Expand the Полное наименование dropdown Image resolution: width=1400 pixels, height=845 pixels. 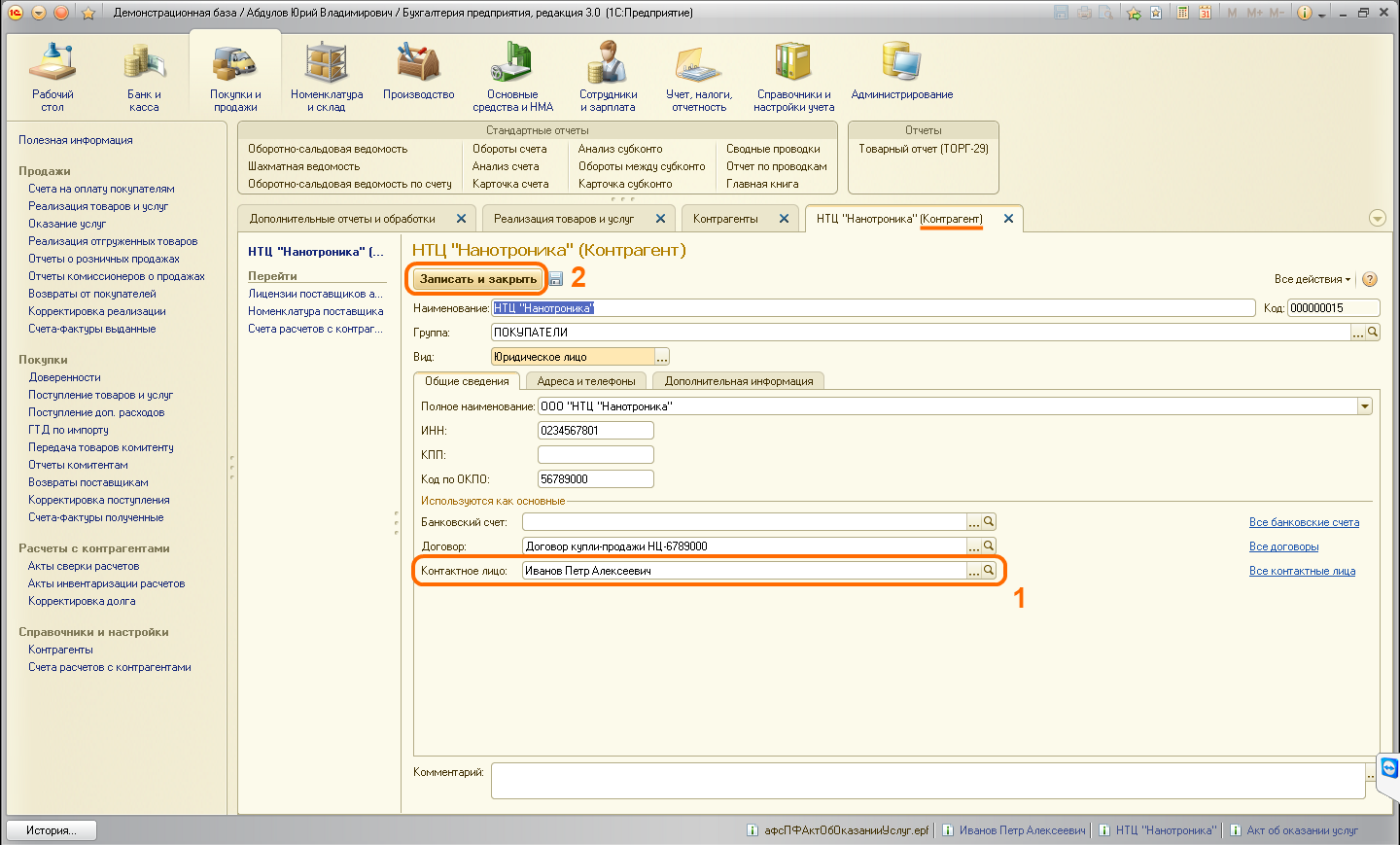click(x=1365, y=406)
